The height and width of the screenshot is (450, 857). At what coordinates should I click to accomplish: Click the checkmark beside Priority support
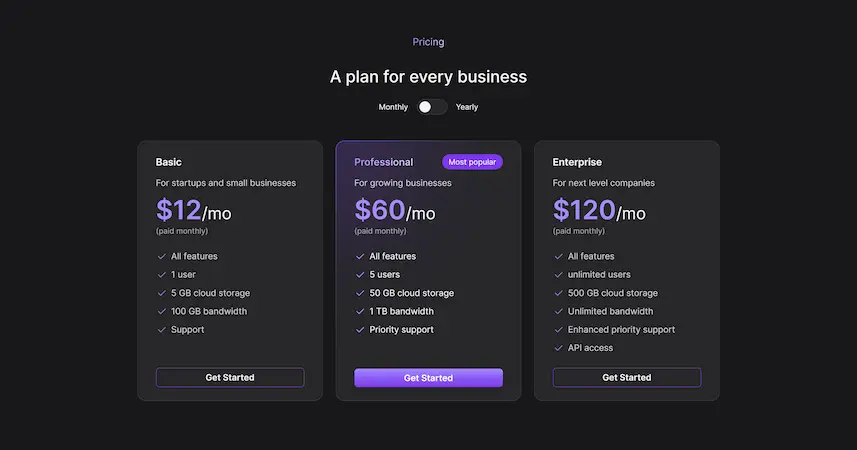[360, 330]
